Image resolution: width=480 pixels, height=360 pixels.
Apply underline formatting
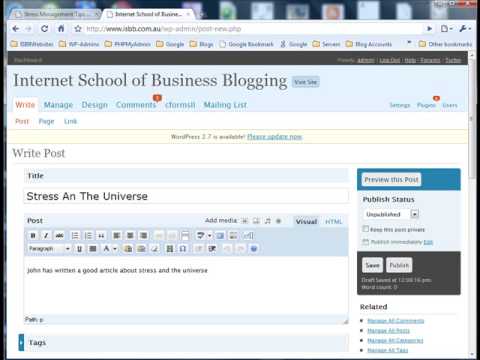[79, 249]
